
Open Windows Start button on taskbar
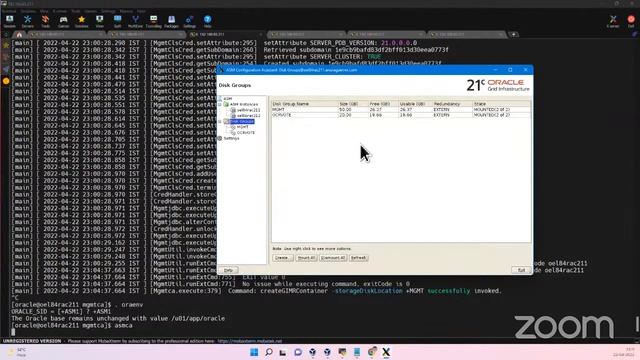(254, 352)
